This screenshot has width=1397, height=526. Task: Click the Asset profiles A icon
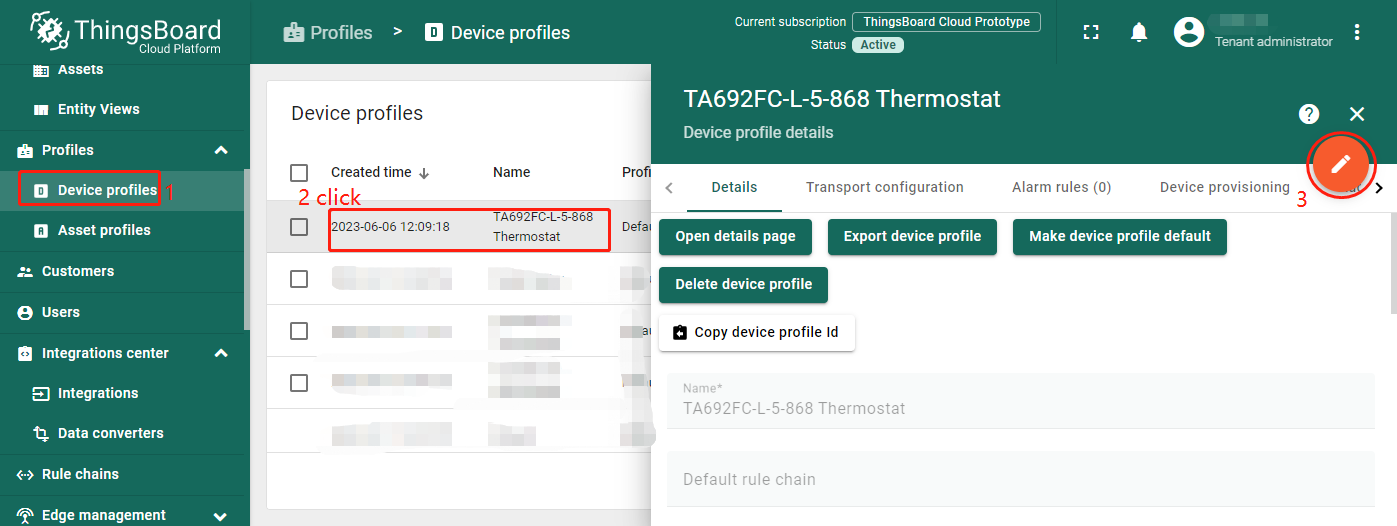(41, 230)
